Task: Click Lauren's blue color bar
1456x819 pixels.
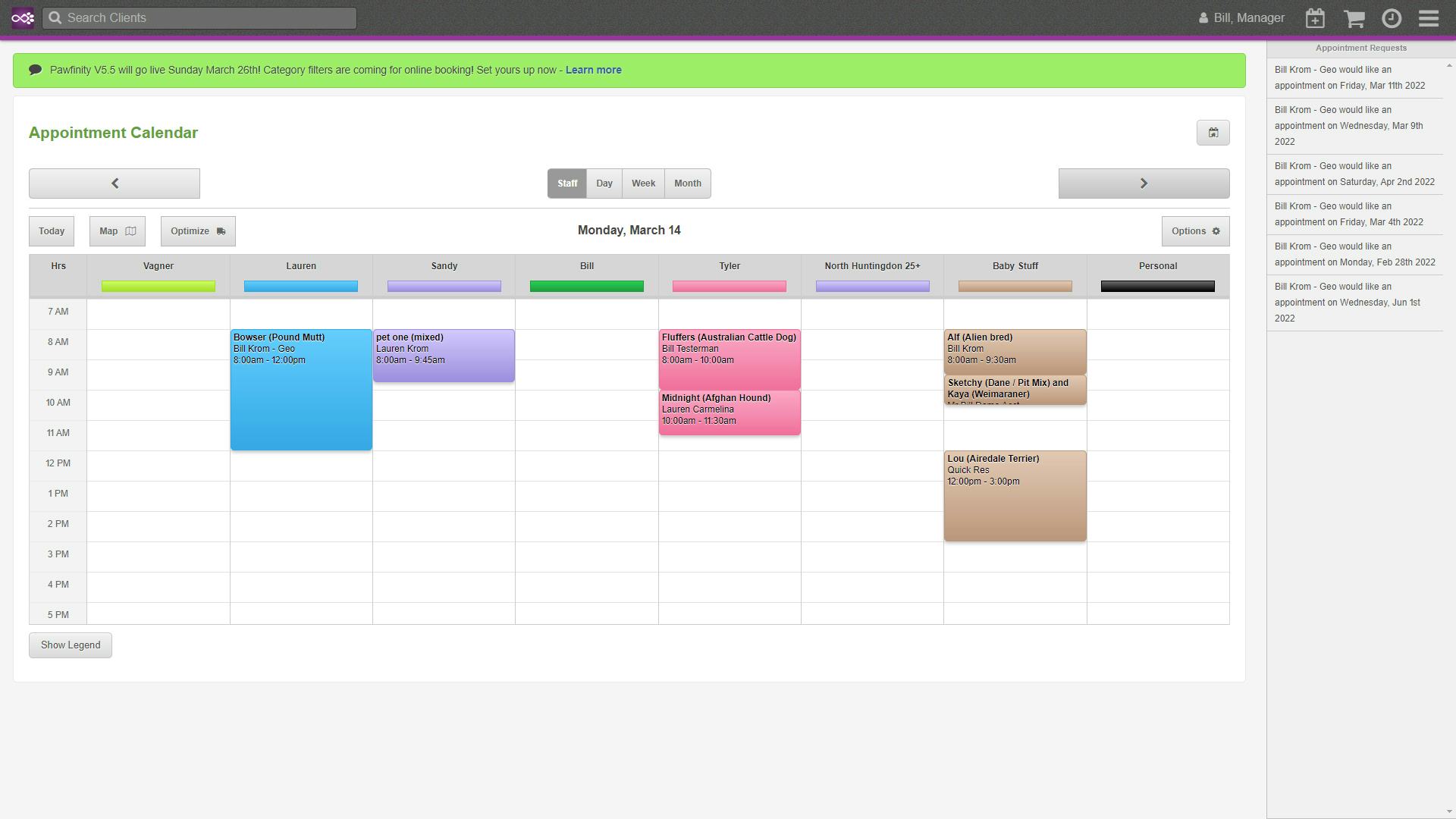Action: point(301,287)
